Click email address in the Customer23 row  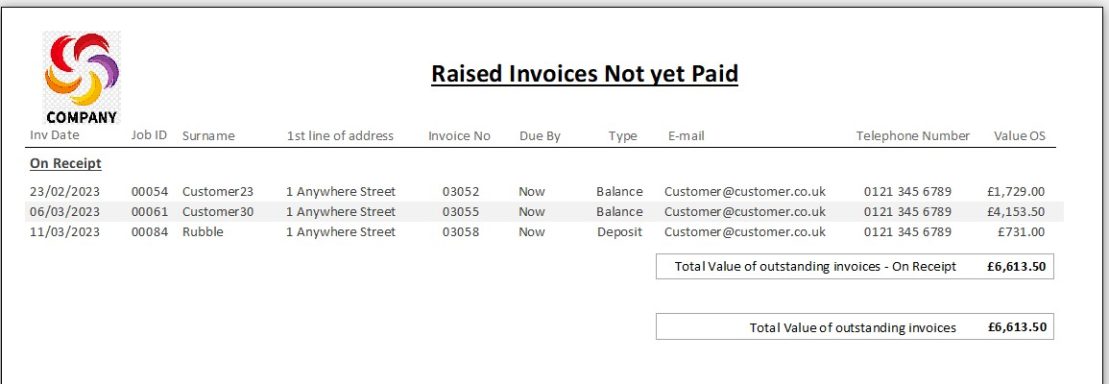pos(745,192)
